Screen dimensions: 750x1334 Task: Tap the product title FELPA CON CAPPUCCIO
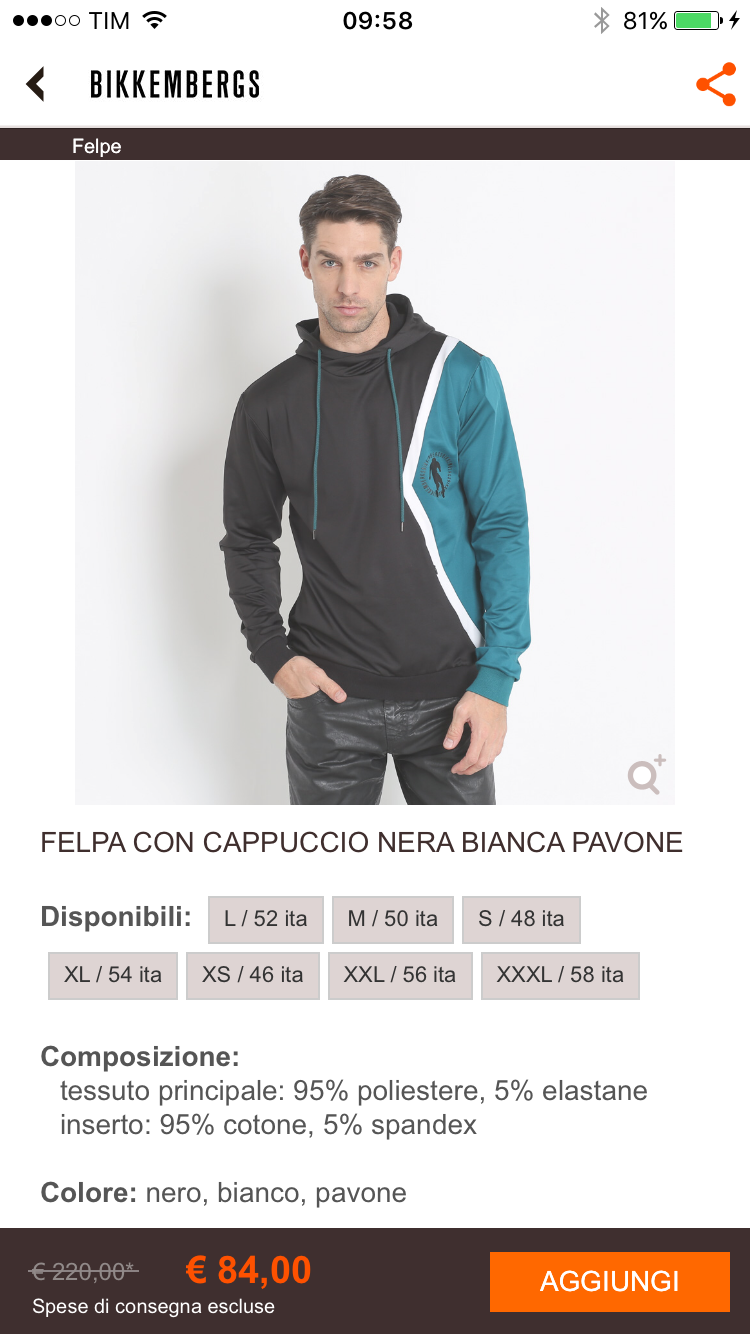click(361, 842)
